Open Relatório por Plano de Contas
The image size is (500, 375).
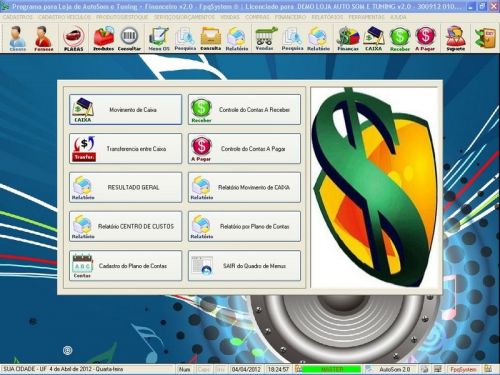click(244, 226)
